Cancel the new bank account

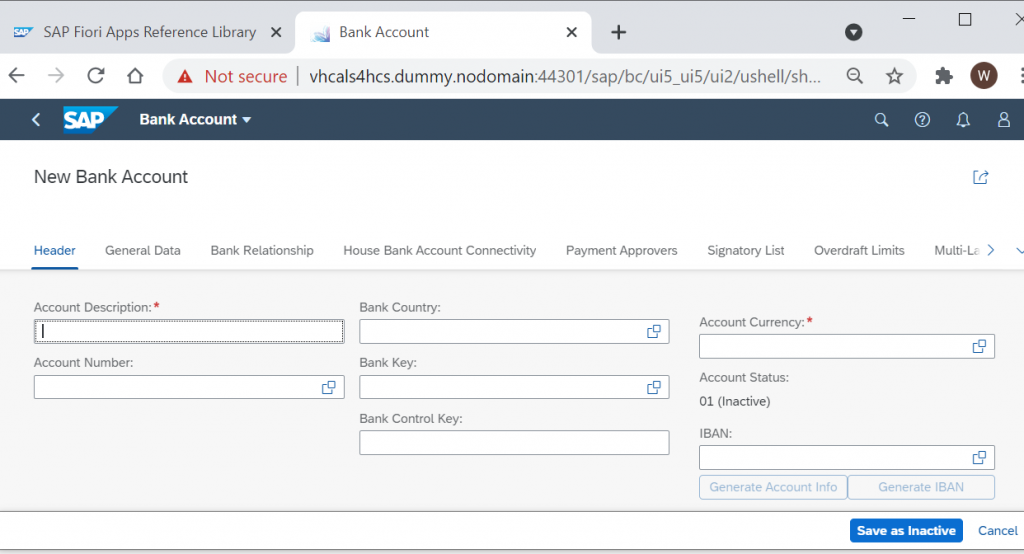pos(997,530)
